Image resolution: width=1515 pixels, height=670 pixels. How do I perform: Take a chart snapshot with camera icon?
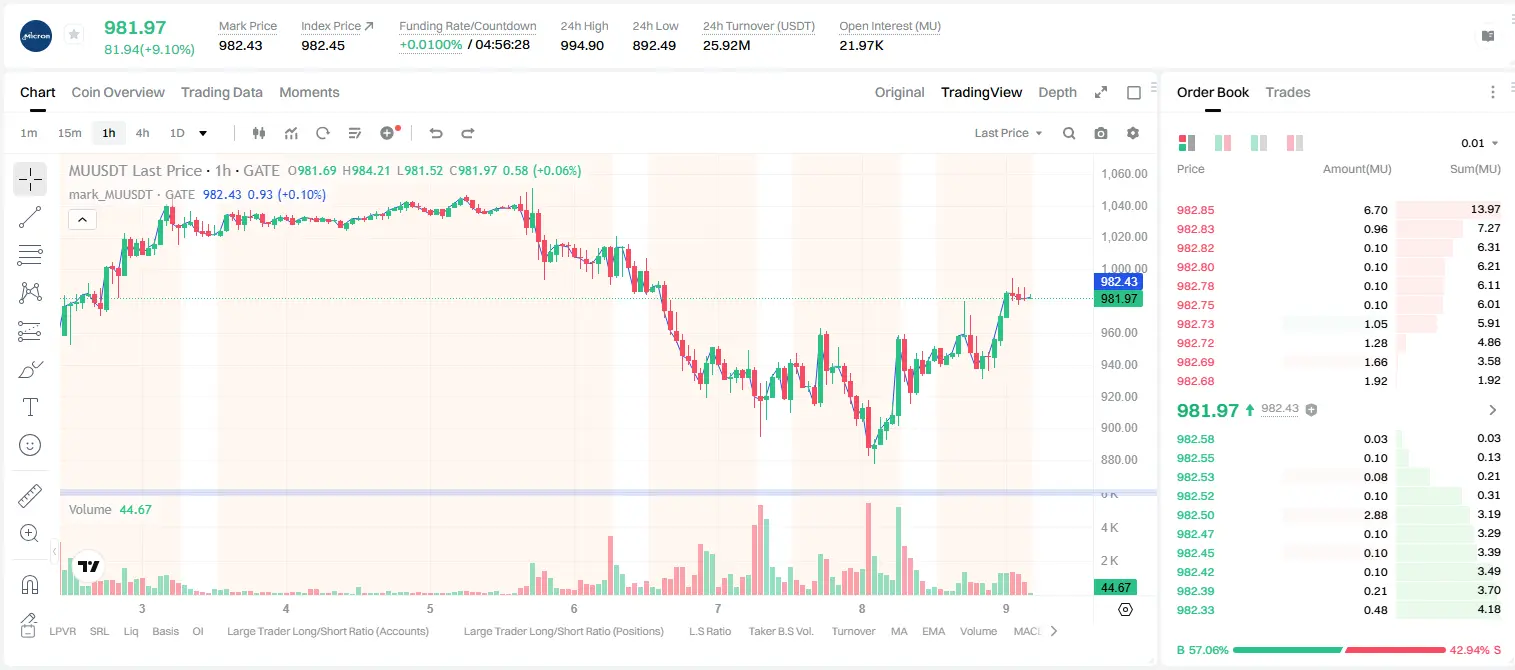click(1101, 133)
